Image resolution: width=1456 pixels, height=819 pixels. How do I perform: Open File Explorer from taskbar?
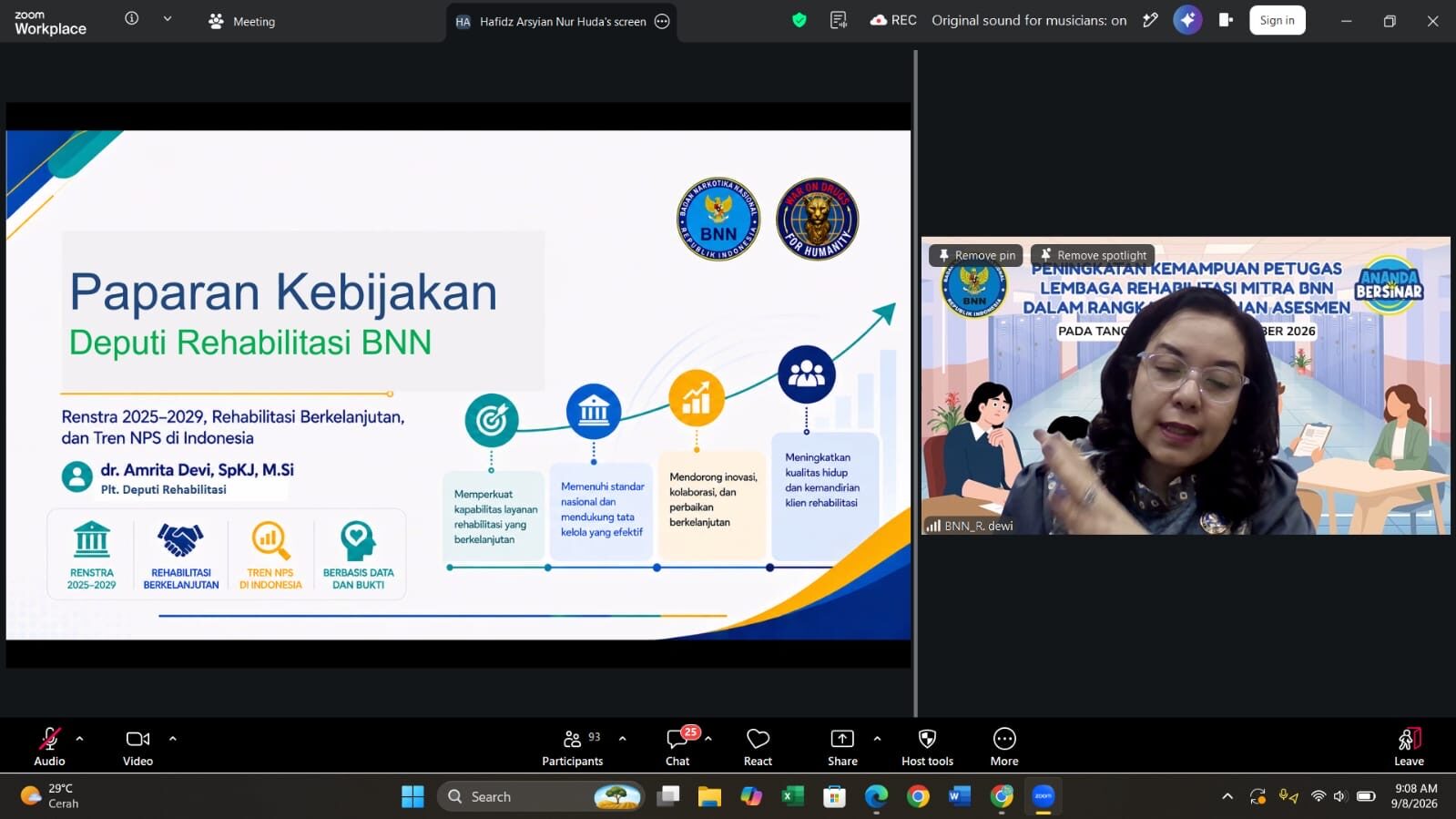point(709,796)
